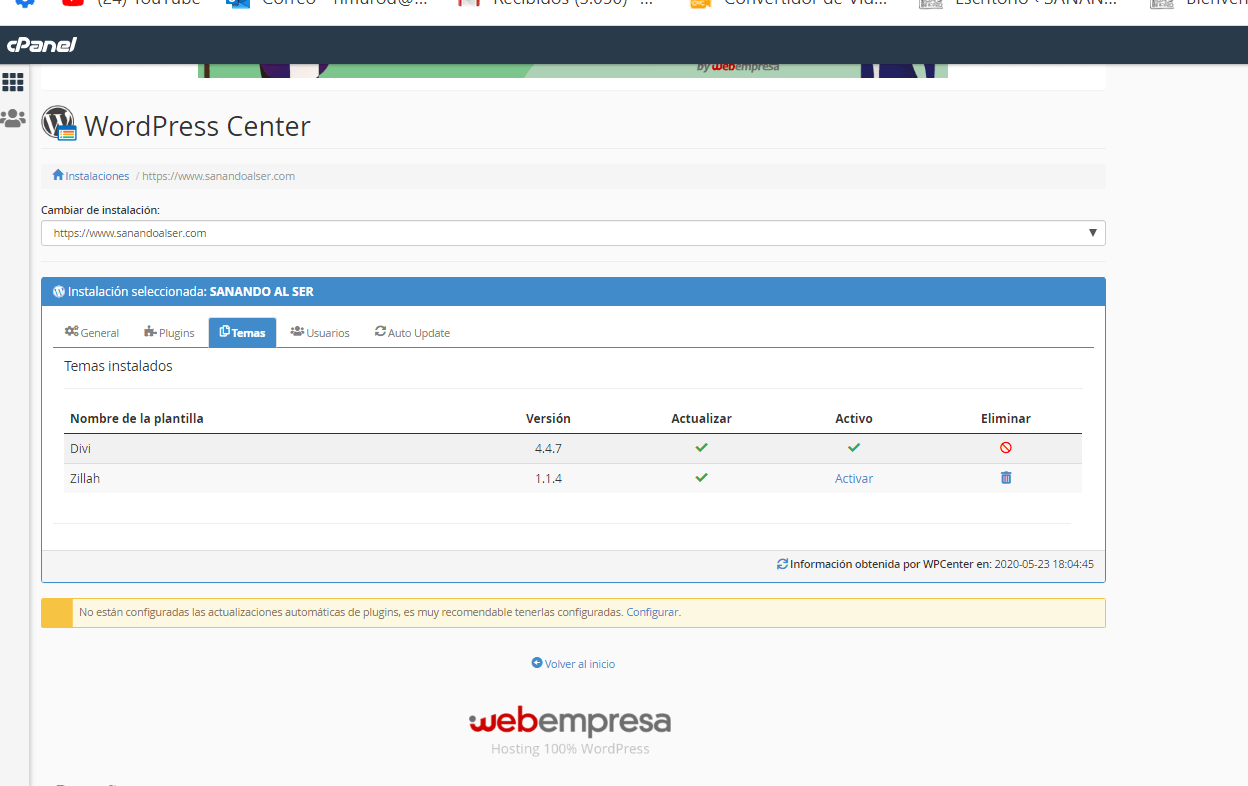Click the Zillah theme name
This screenshot has width=1248, height=786.
[85, 479]
